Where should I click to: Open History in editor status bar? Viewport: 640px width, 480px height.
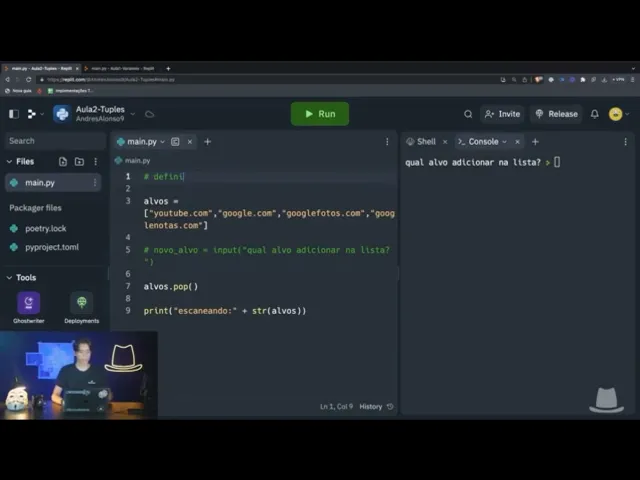point(376,407)
